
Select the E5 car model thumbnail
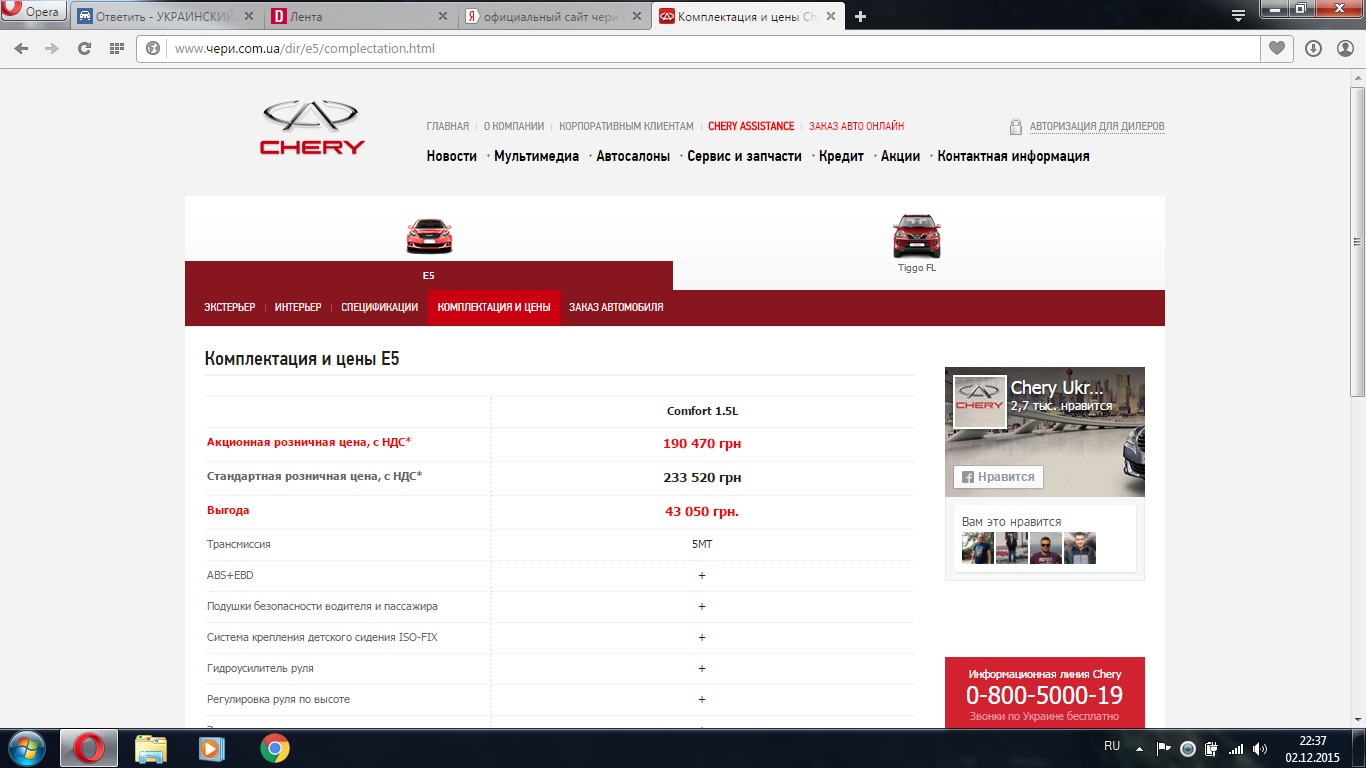click(x=429, y=236)
